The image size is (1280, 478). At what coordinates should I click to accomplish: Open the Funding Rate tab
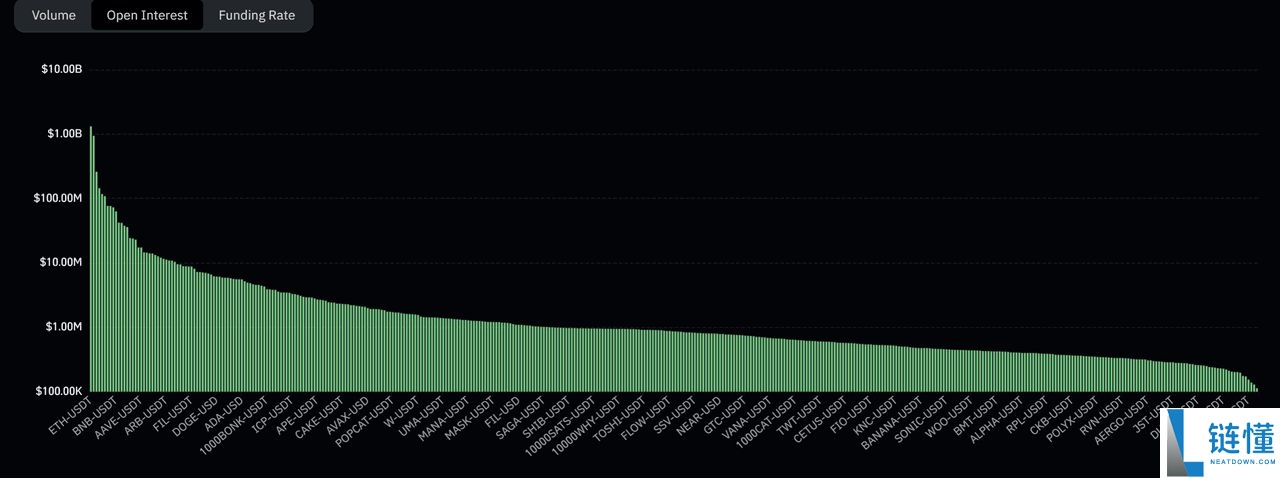point(257,16)
